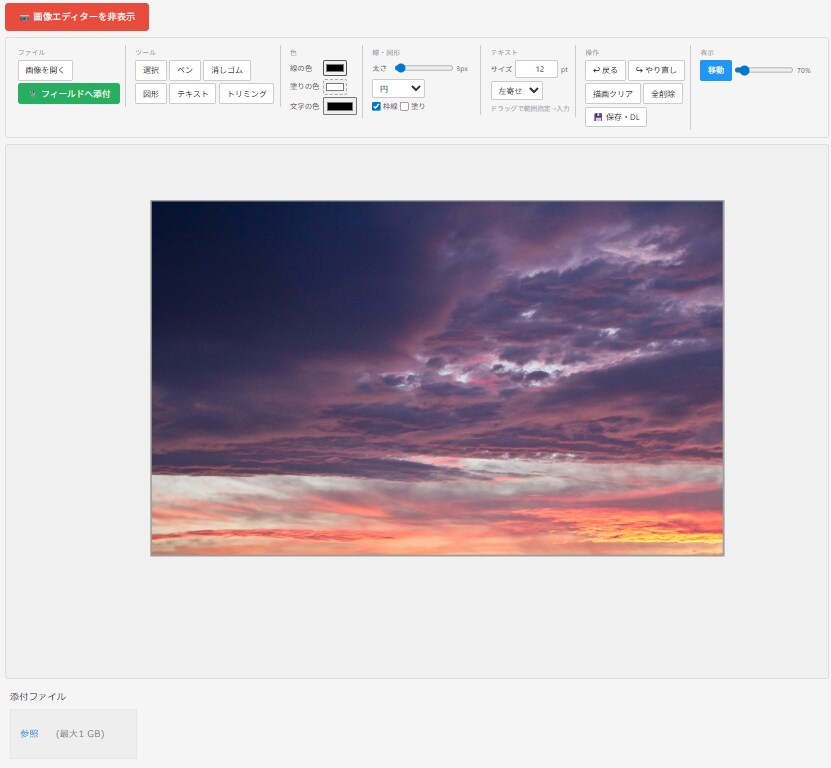Click the text サイズ input field

[536, 69]
